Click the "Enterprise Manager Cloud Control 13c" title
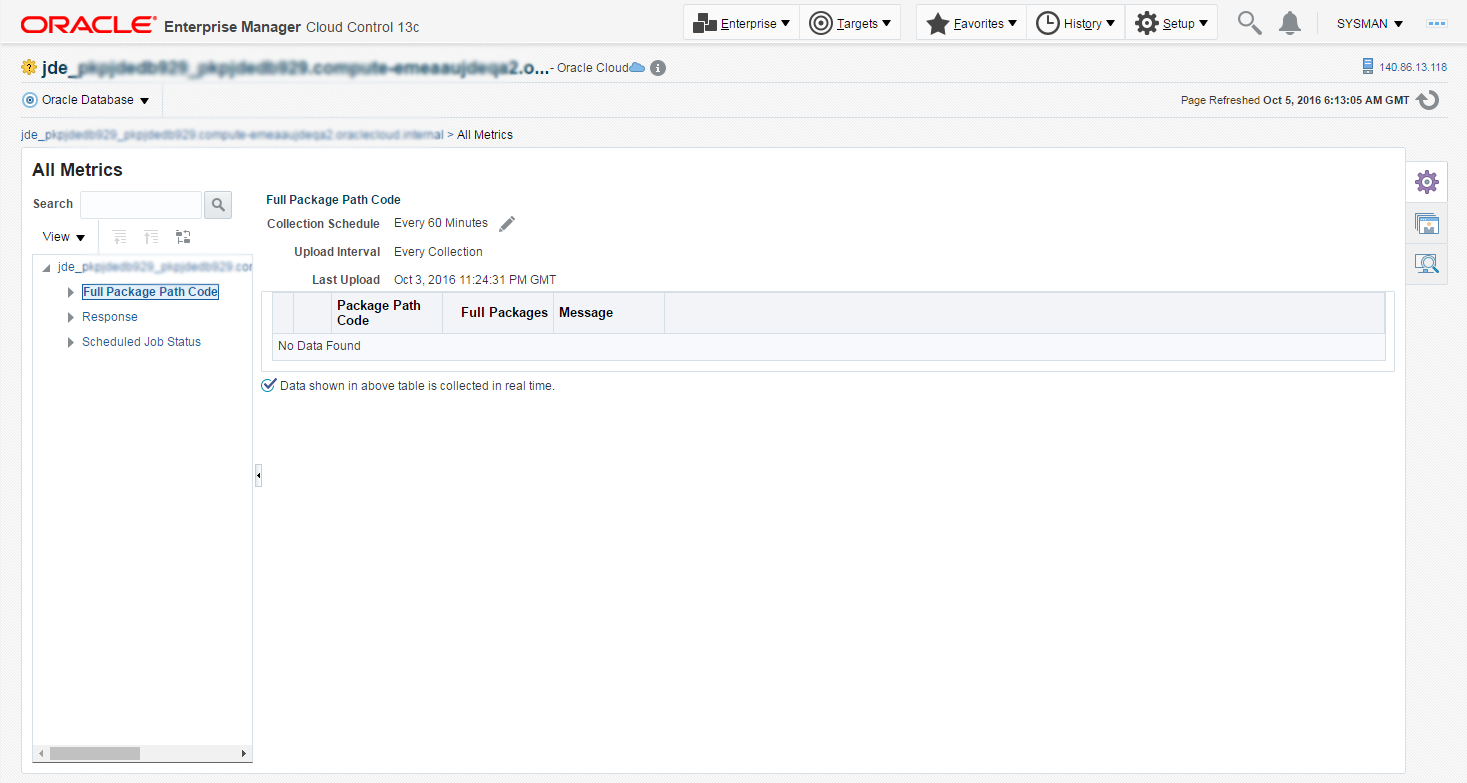The height and width of the screenshot is (783, 1467). click(291, 26)
